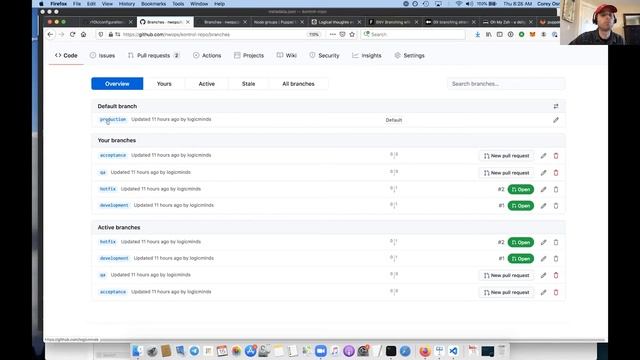This screenshot has height=360, width=640.
Task: Delete acceptance branch in Active branches
Action: [x=556, y=293]
